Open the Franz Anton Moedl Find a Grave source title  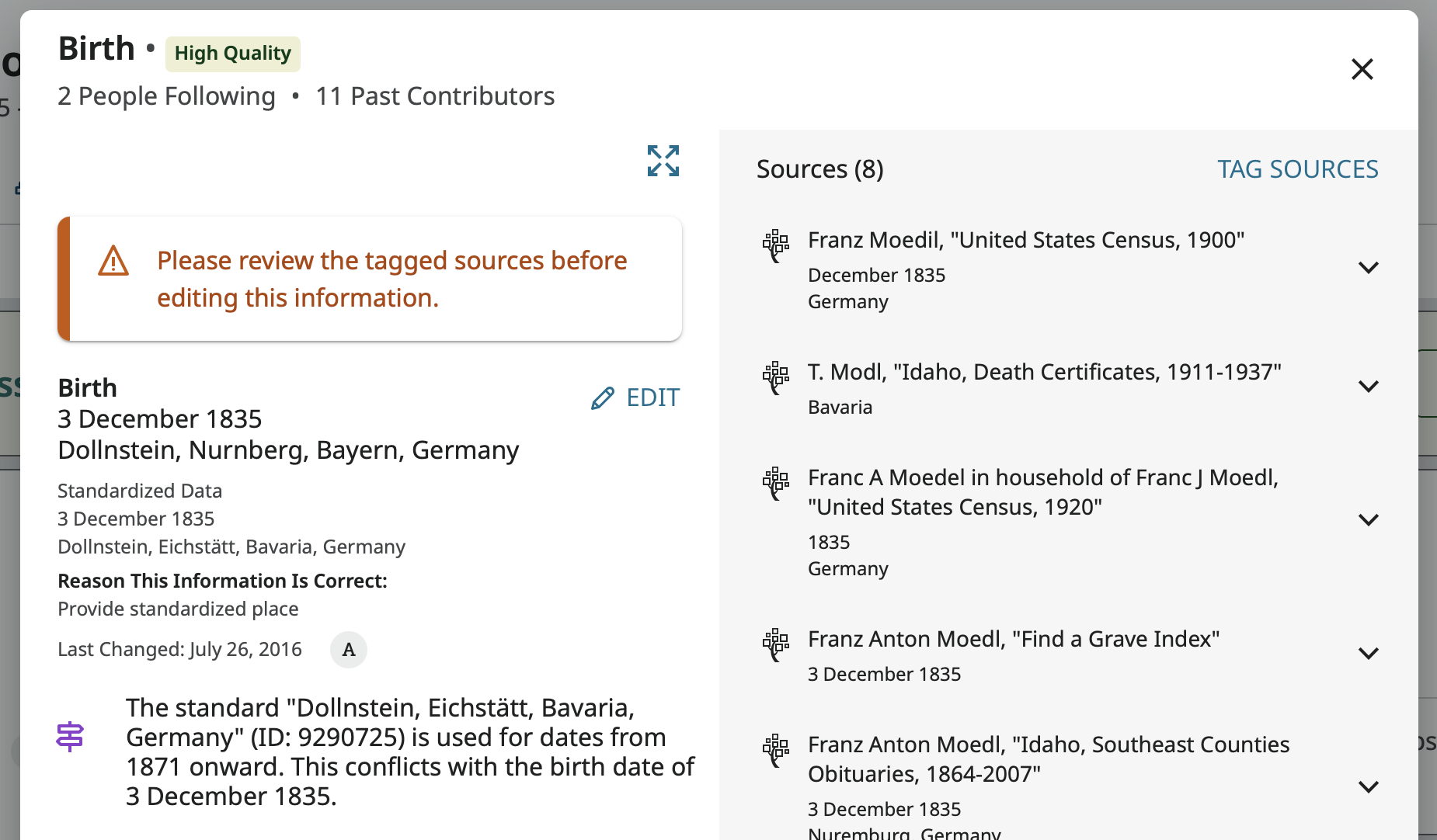[1013, 639]
